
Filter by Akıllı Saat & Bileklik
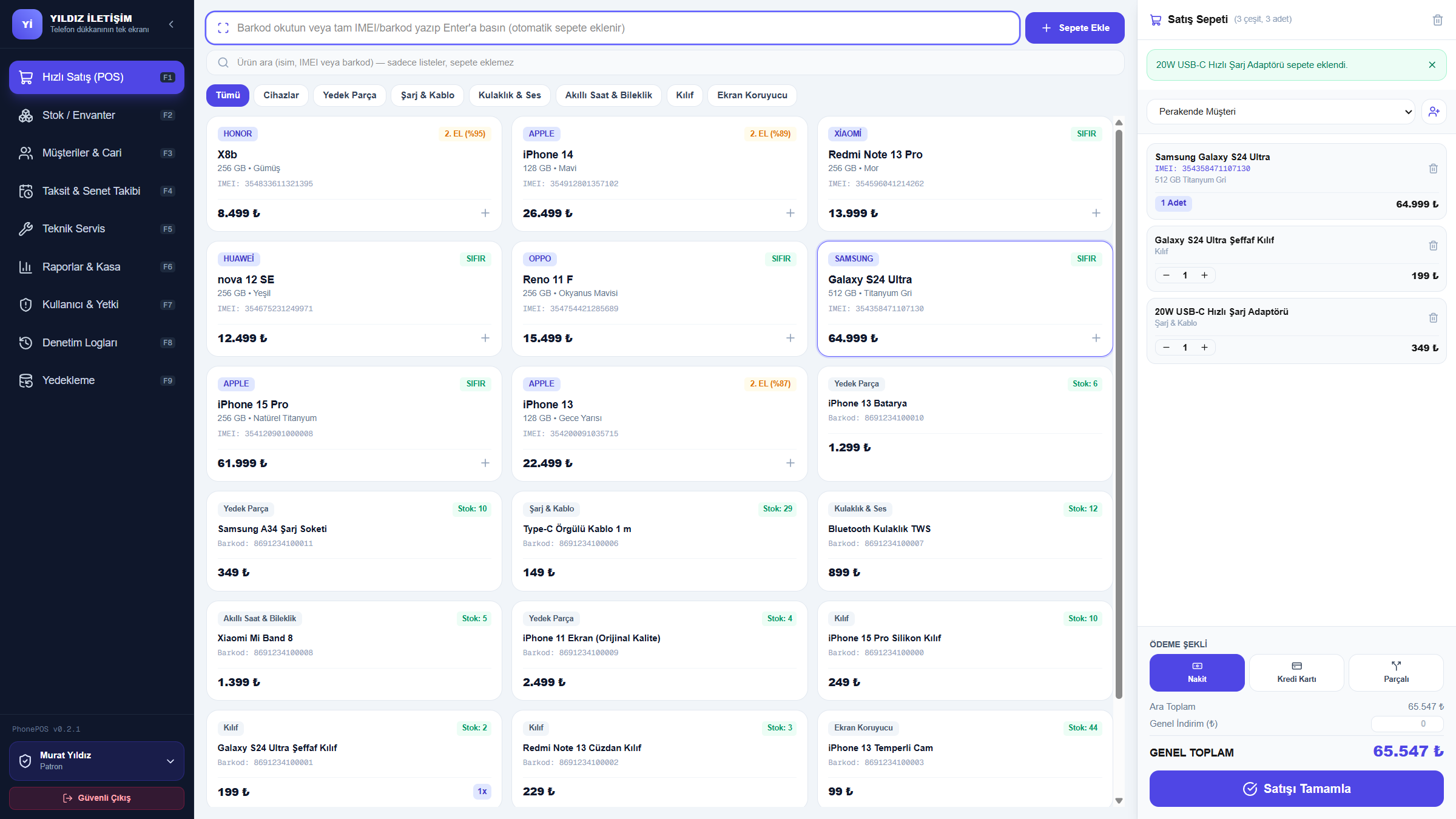click(608, 95)
